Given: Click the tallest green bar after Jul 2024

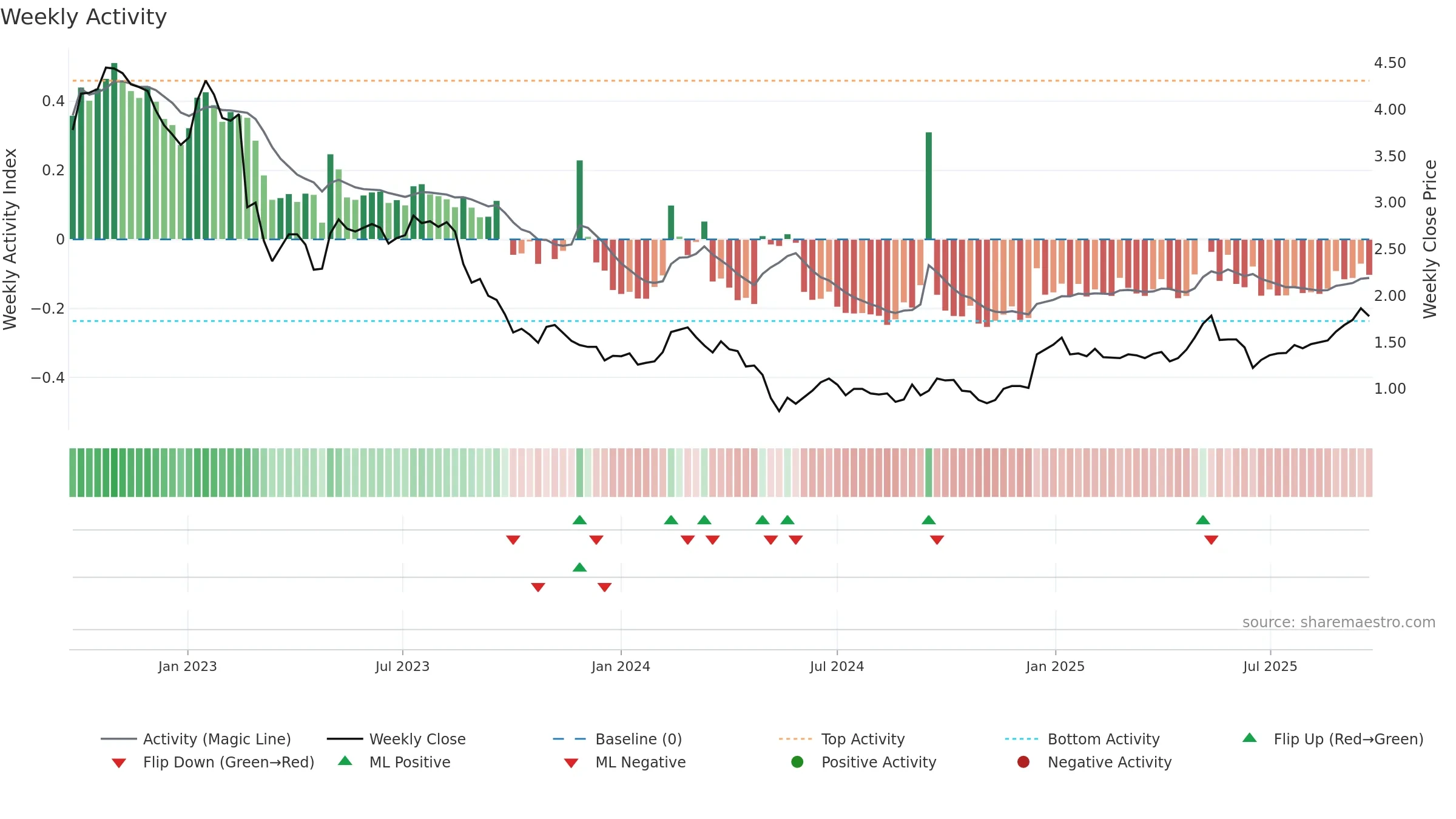Looking at the screenshot, I should point(929,186).
